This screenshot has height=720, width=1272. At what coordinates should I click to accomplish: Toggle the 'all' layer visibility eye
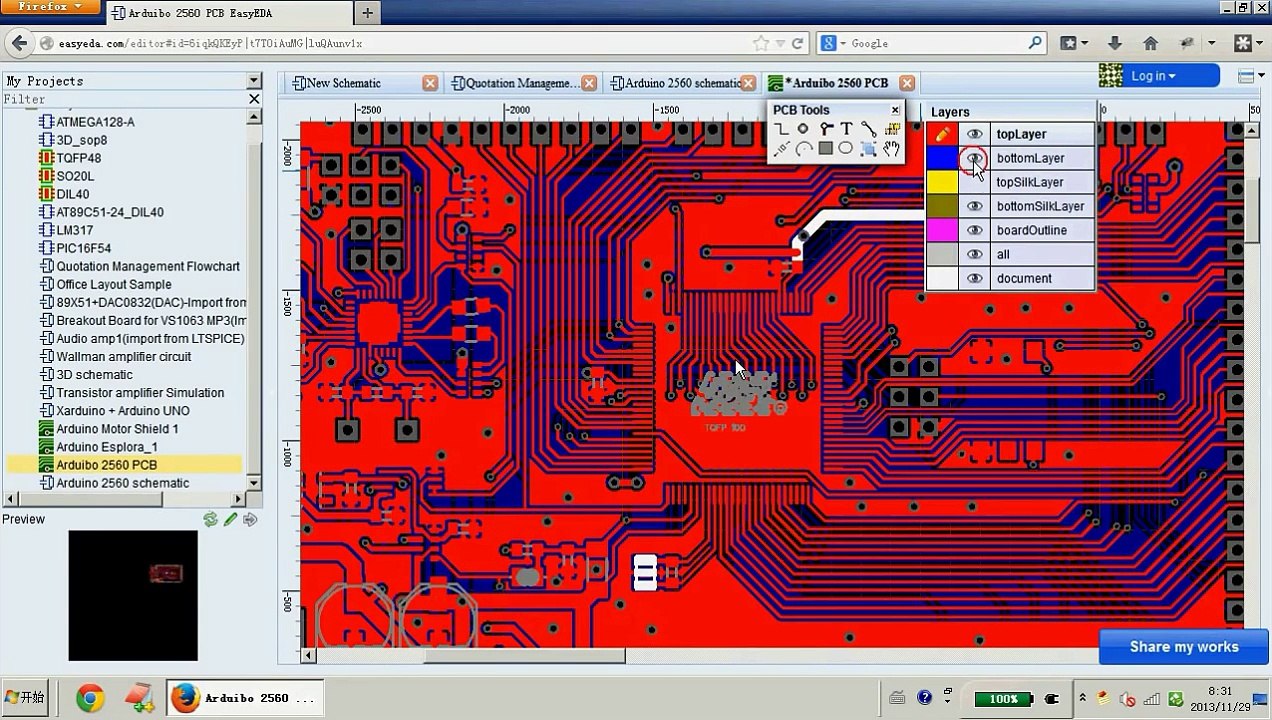(x=974, y=254)
